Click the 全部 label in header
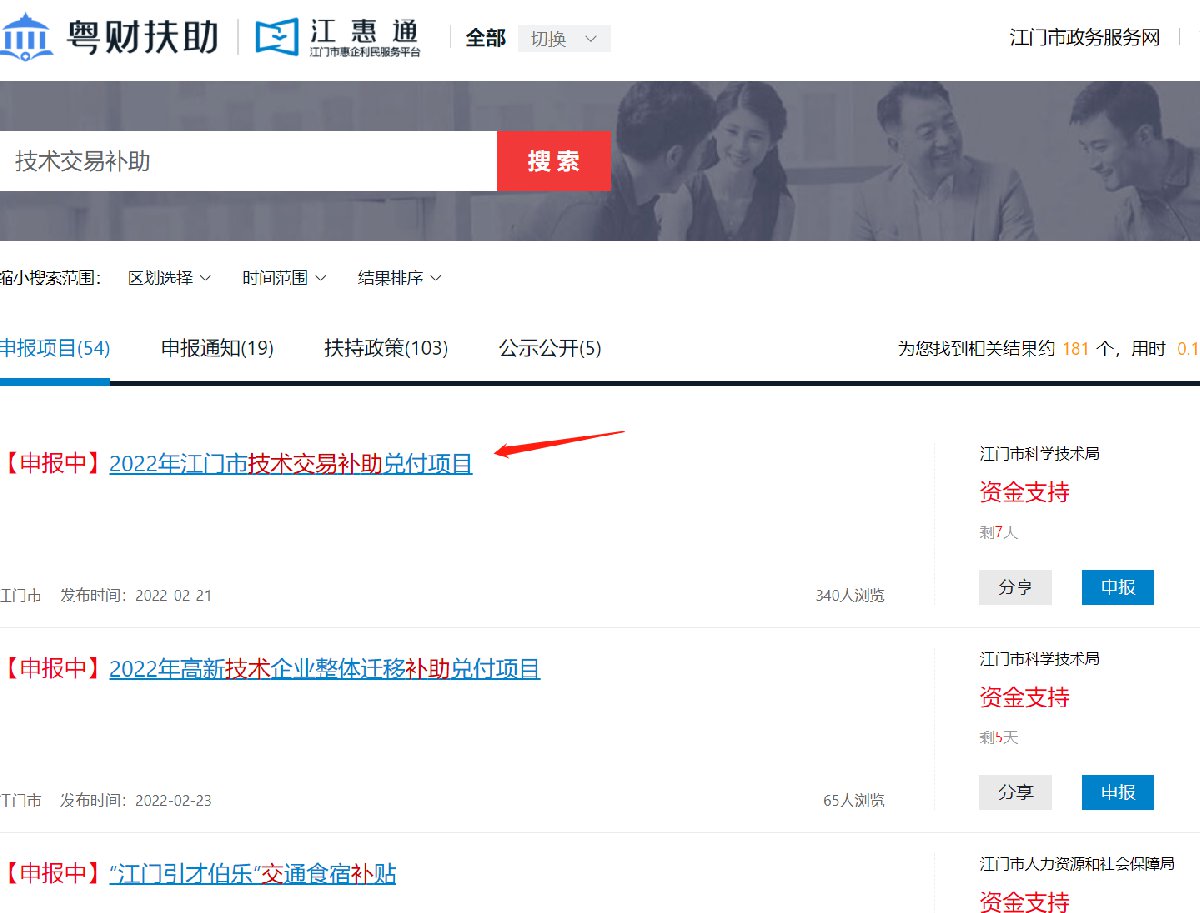Viewport: 1200px width, 913px height. [486, 38]
